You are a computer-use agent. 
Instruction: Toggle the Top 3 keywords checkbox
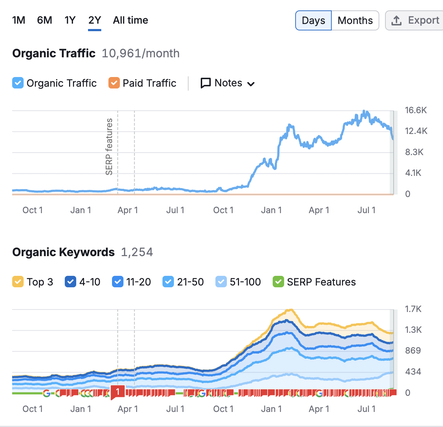(x=18, y=282)
